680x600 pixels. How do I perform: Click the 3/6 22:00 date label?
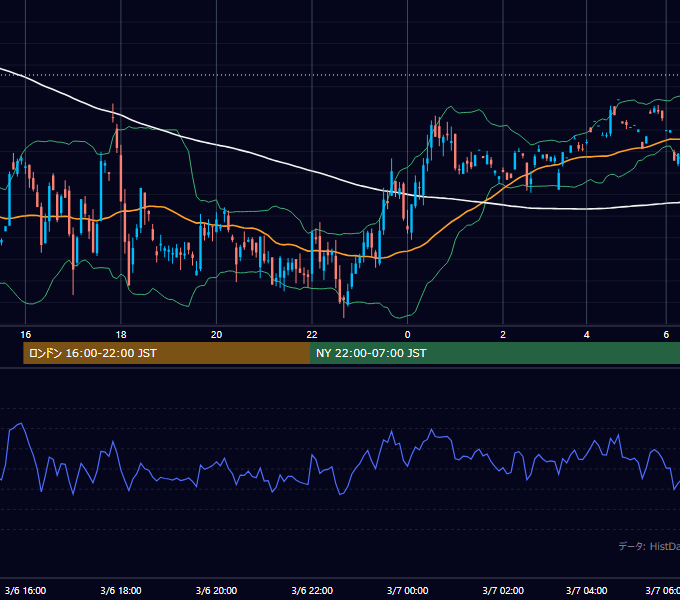click(x=312, y=590)
